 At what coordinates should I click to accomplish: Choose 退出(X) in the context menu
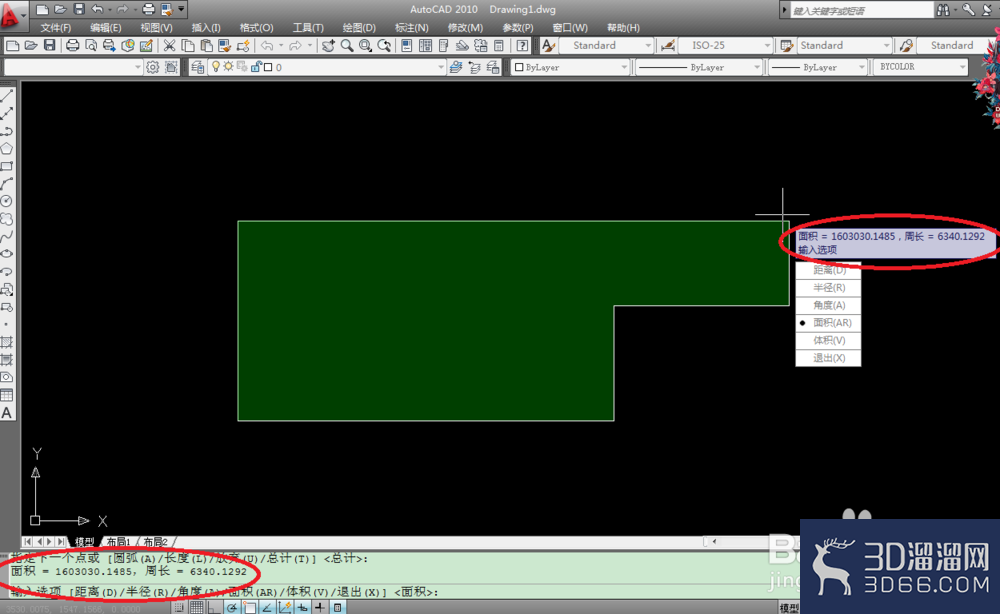tap(828, 358)
